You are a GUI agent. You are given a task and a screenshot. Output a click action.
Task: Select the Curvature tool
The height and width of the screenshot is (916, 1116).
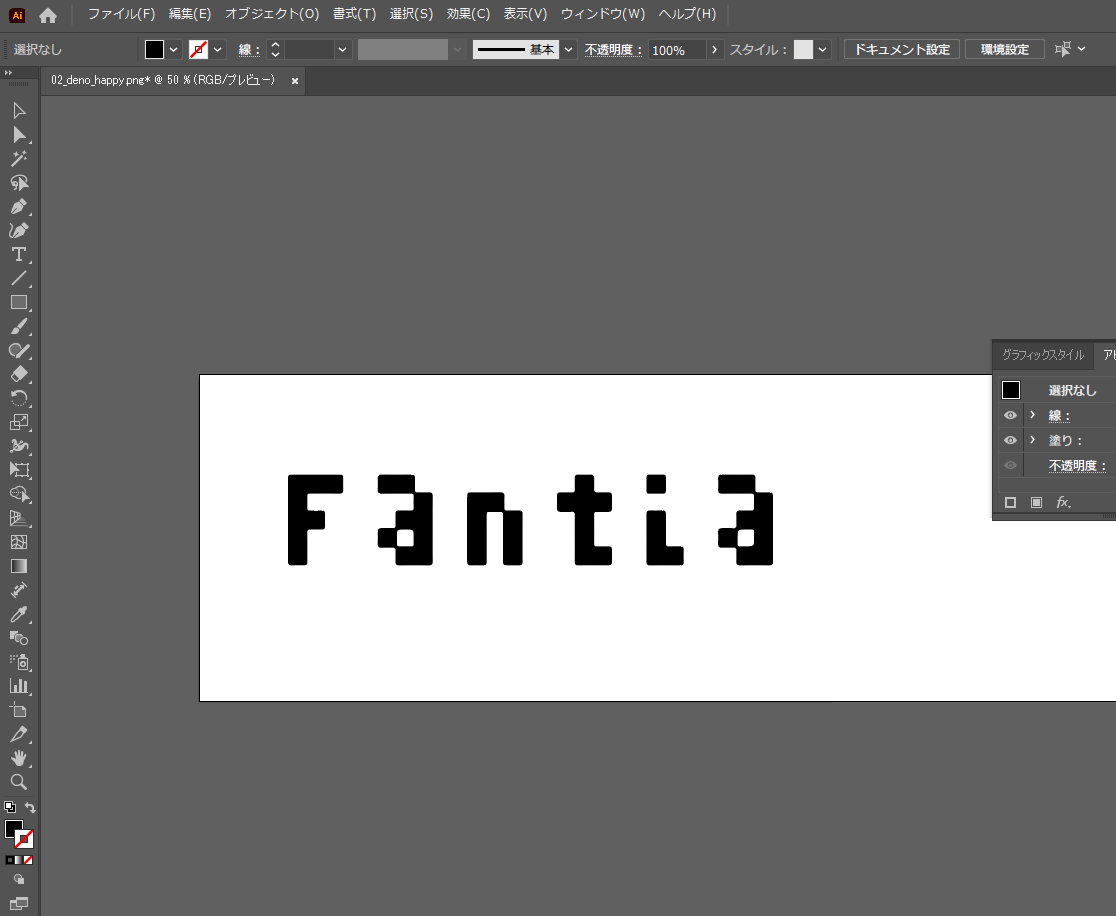tap(19, 231)
